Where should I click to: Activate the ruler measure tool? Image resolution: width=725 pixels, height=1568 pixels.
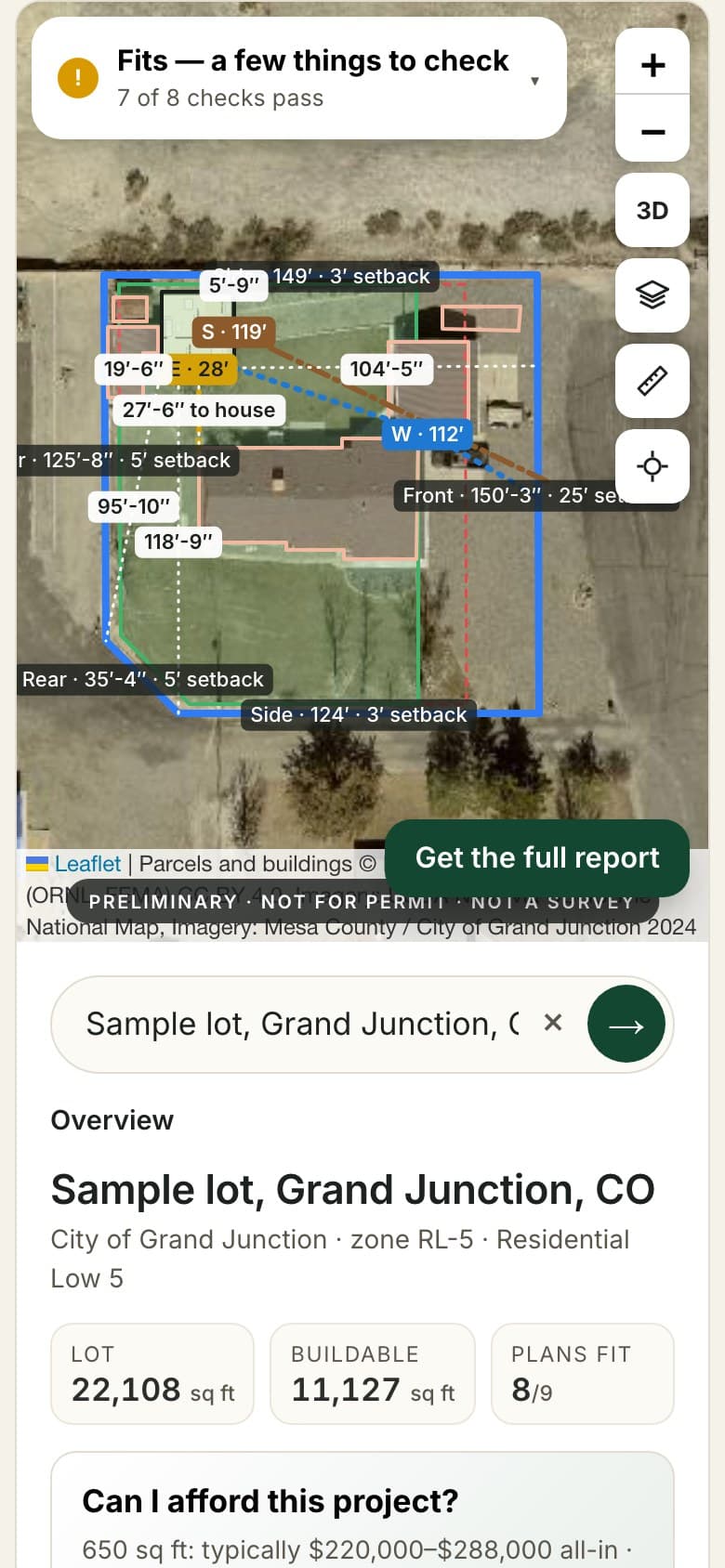pyautogui.click(x=652, y=381)
